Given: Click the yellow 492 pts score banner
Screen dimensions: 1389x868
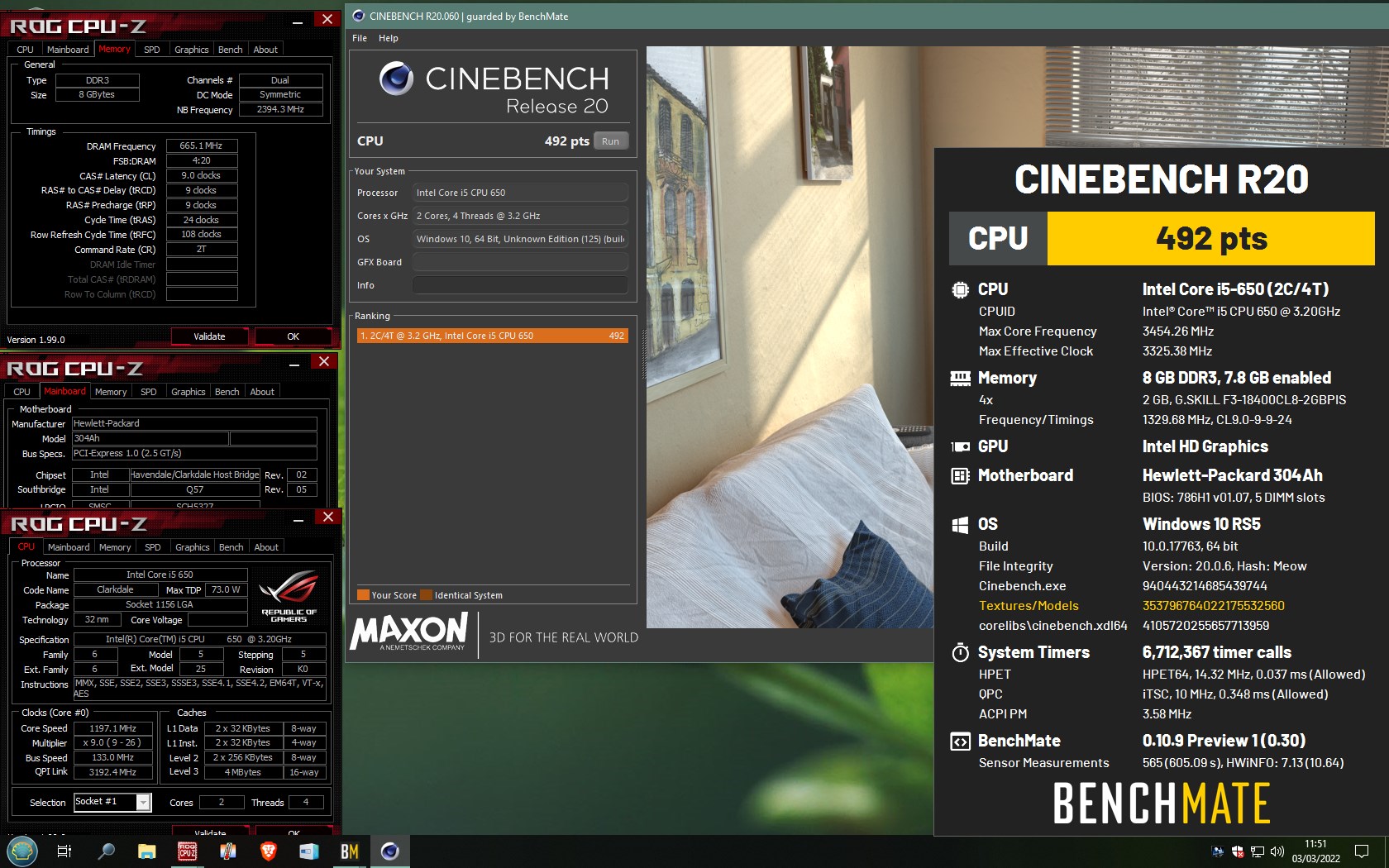Looking at the screenshot, I should coord(1210,239).
